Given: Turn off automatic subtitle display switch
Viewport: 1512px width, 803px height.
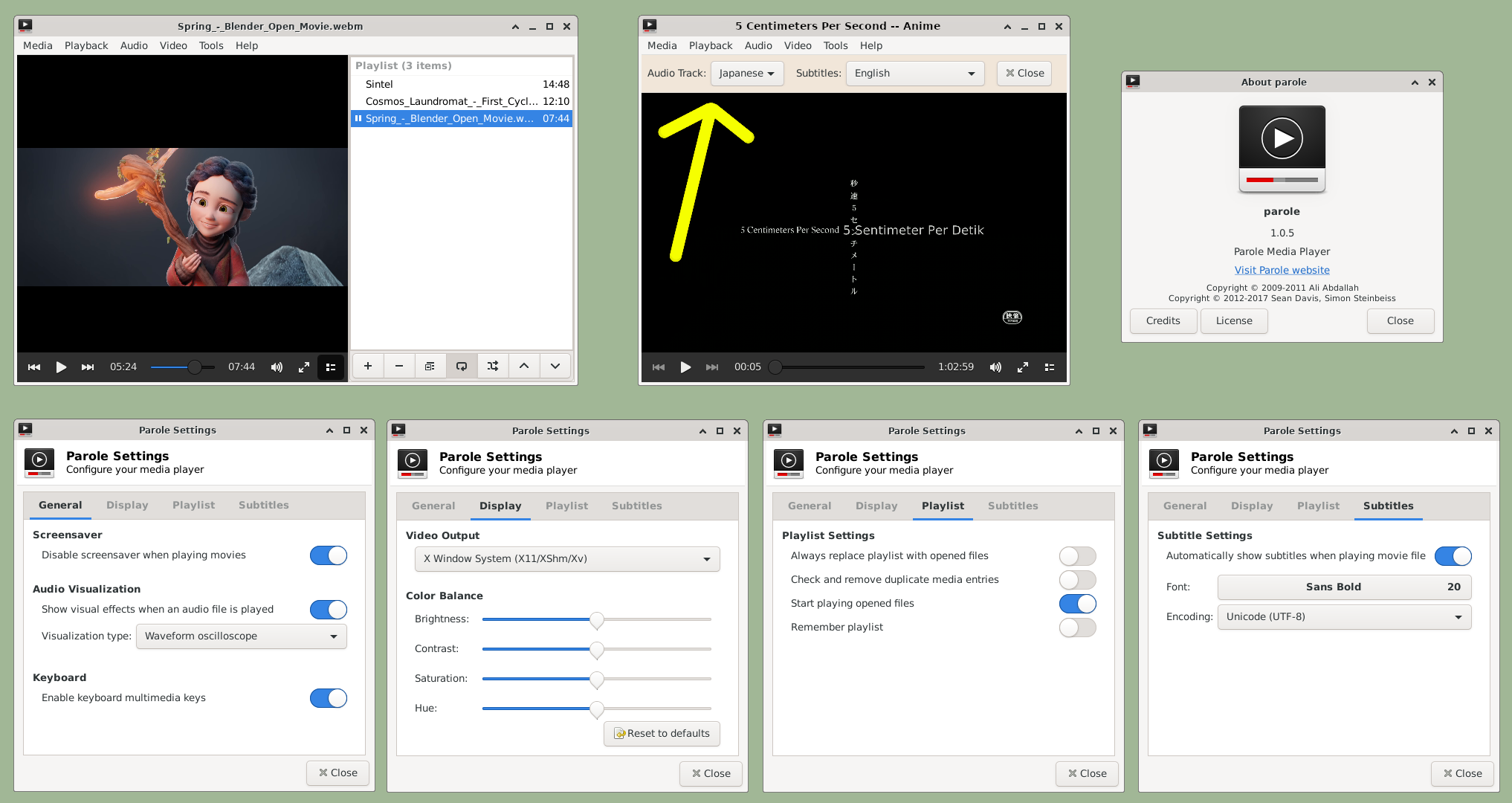Looking at the screenshot, I should [x=1453, y=556].
